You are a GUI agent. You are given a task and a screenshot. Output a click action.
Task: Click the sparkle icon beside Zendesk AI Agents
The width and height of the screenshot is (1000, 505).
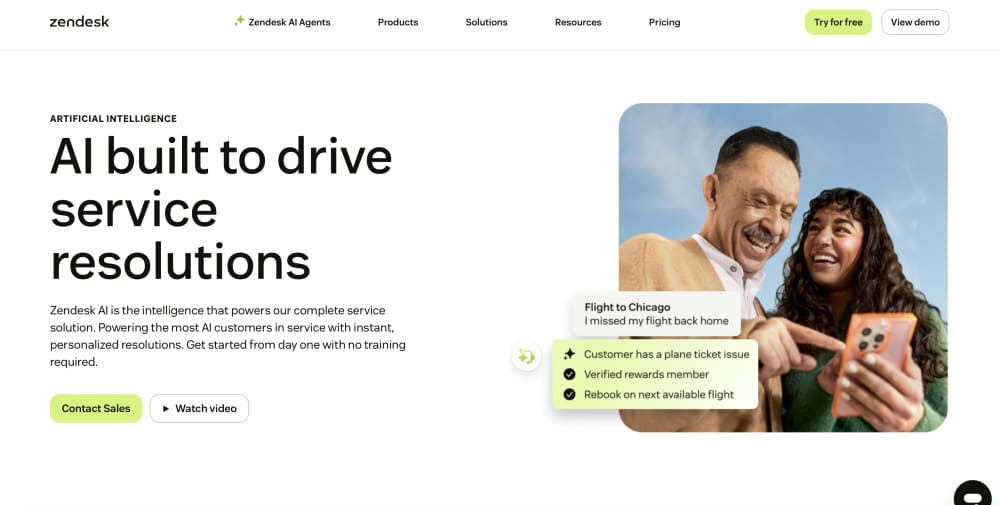click(x=239, y=21)
